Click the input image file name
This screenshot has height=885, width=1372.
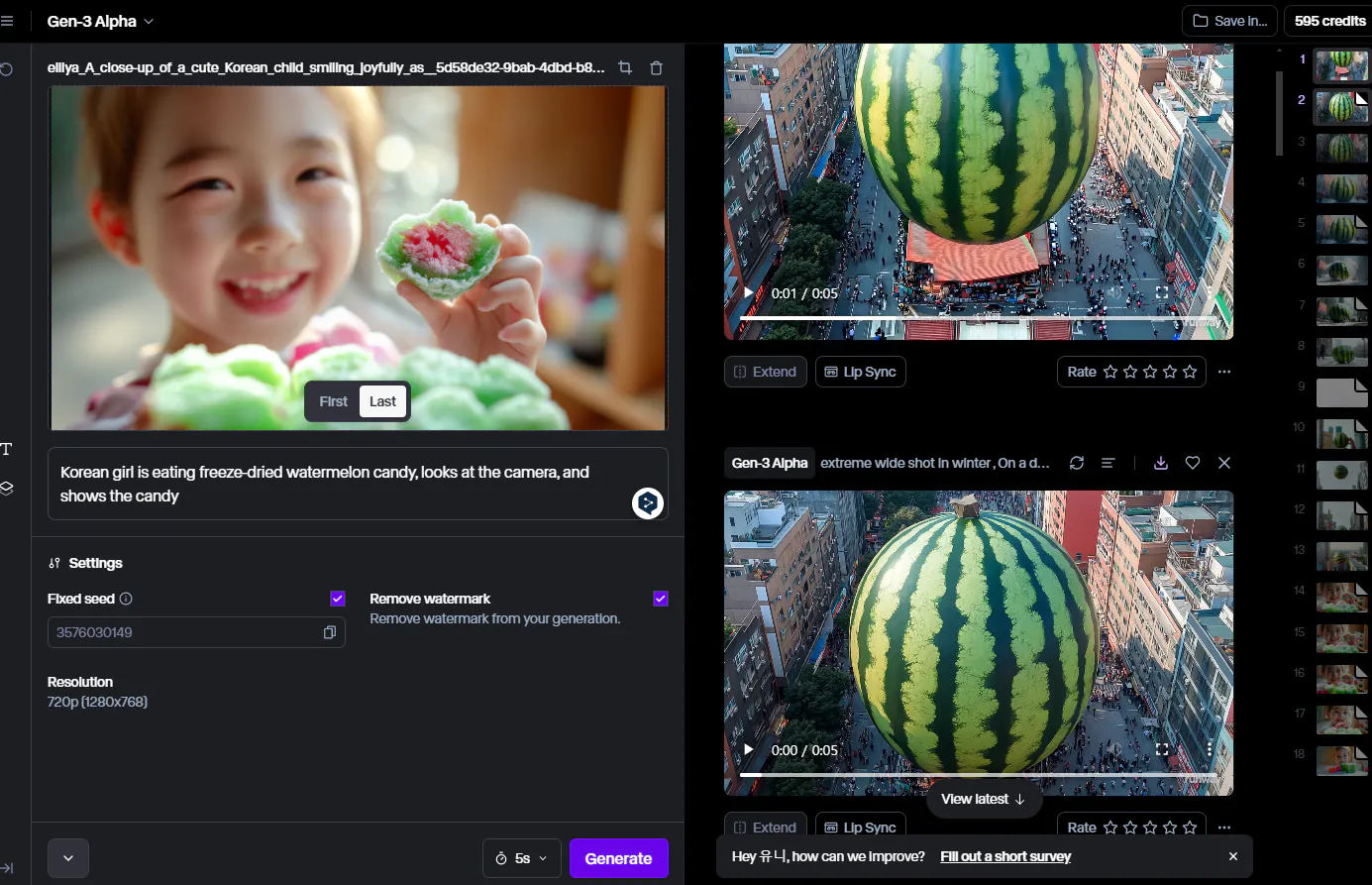tap(326, 67)
